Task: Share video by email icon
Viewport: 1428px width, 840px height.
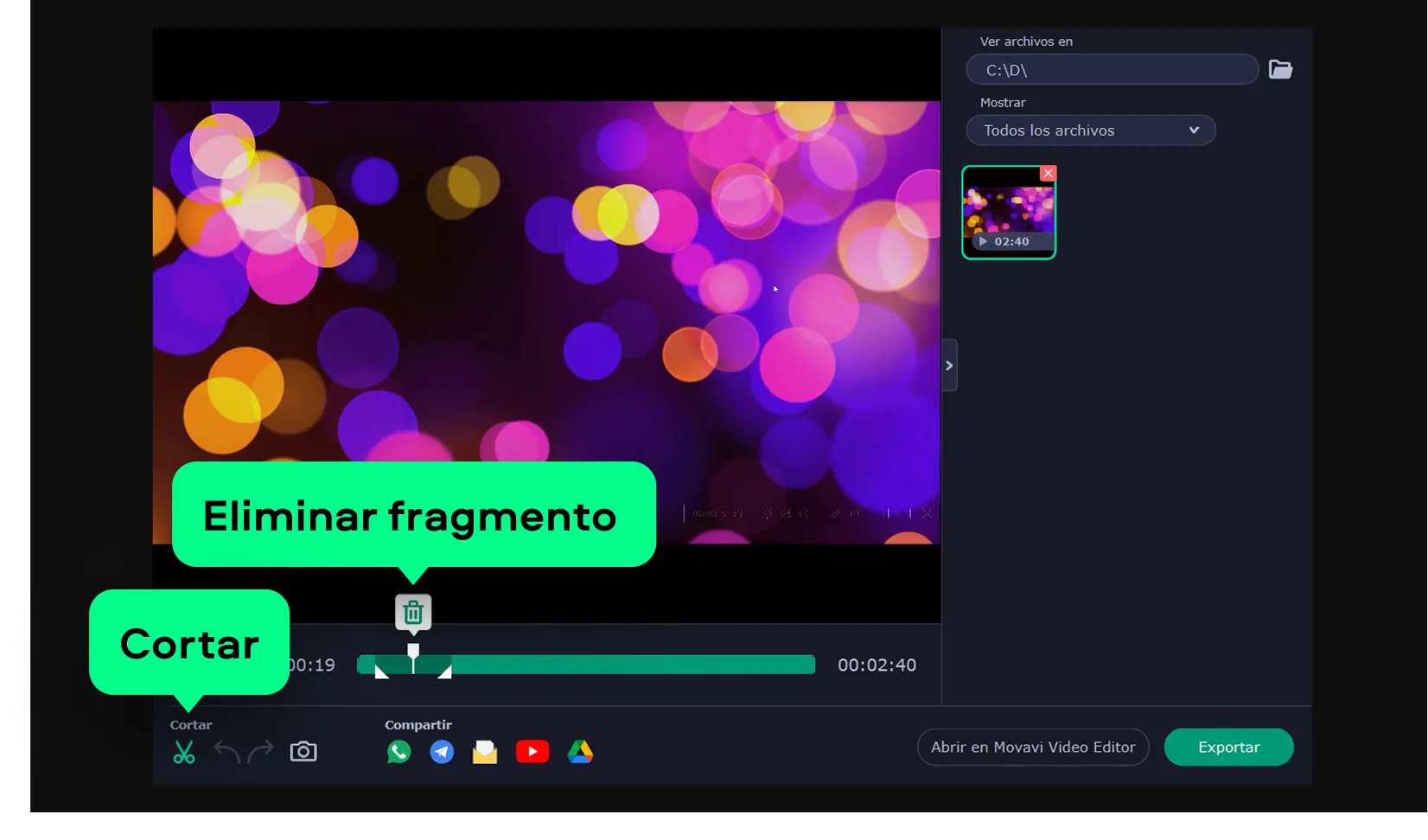Action: (485, 752)
